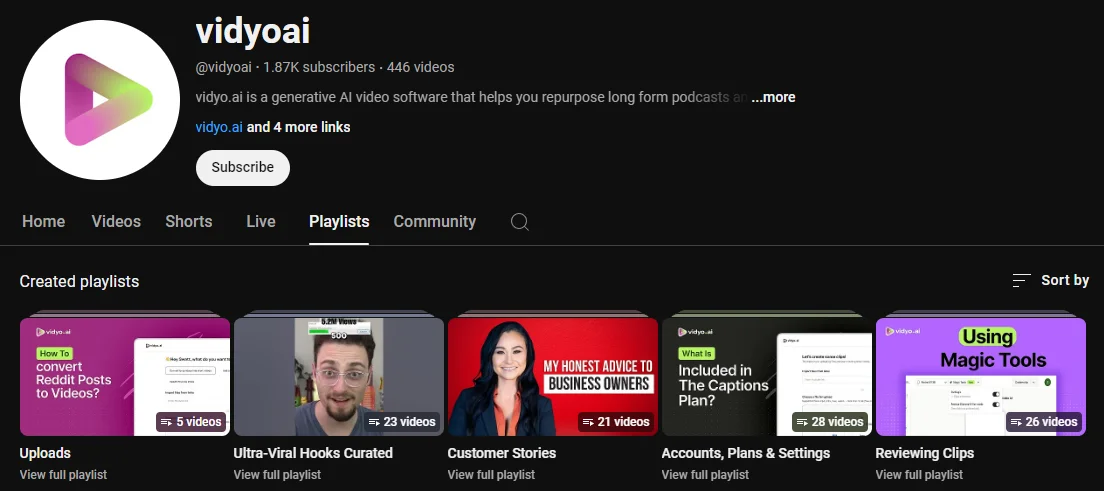Click the Reviewing Clips playlist title
Screen dimensions: 1104x491
point(924,453)
